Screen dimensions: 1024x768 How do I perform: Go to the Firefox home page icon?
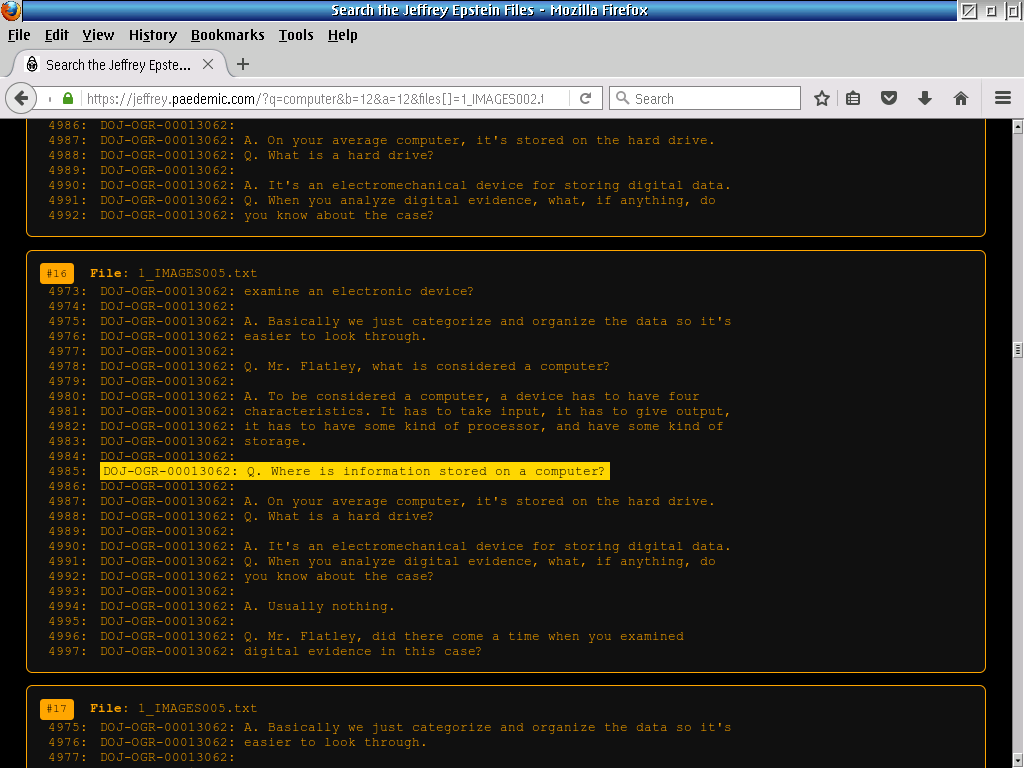point(961,98)
